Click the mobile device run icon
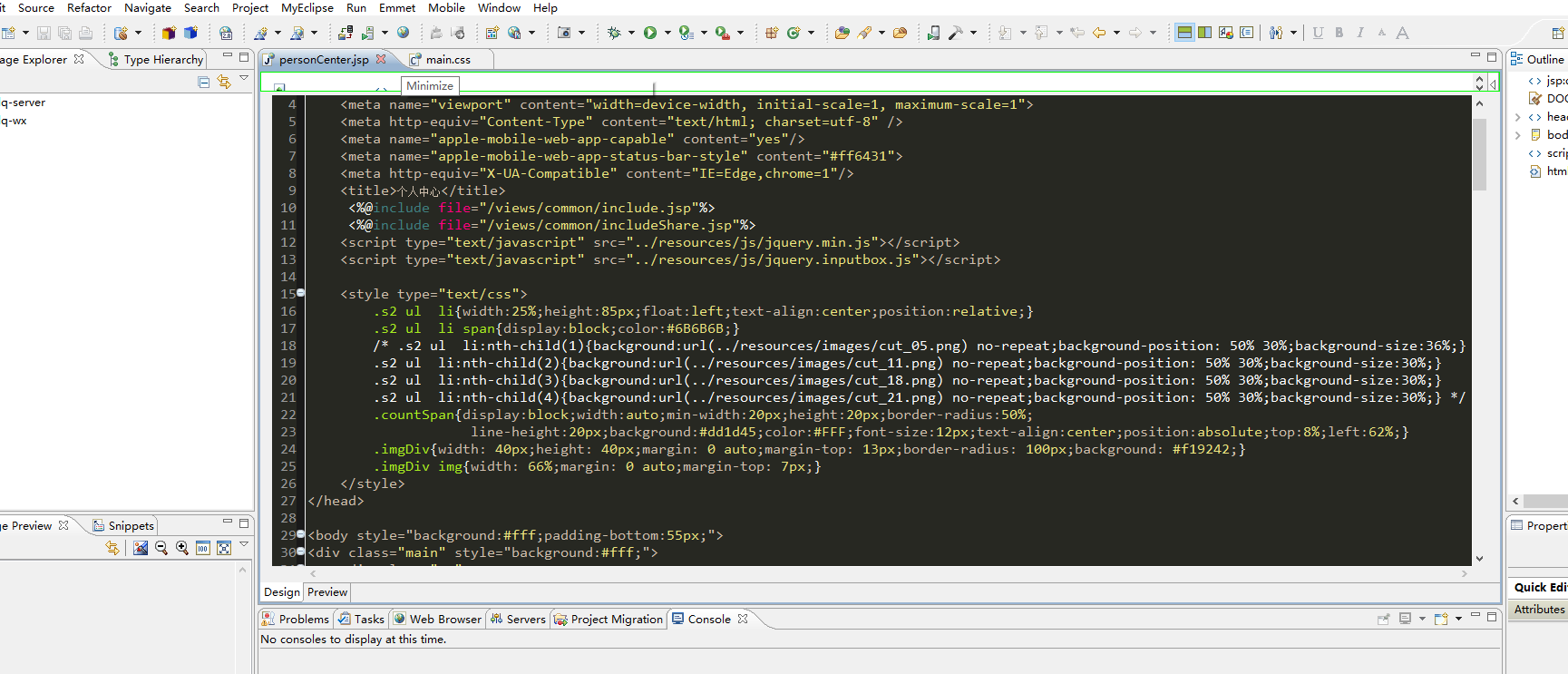The height and width of the screenshot is (674, 1568). (933, 33)
